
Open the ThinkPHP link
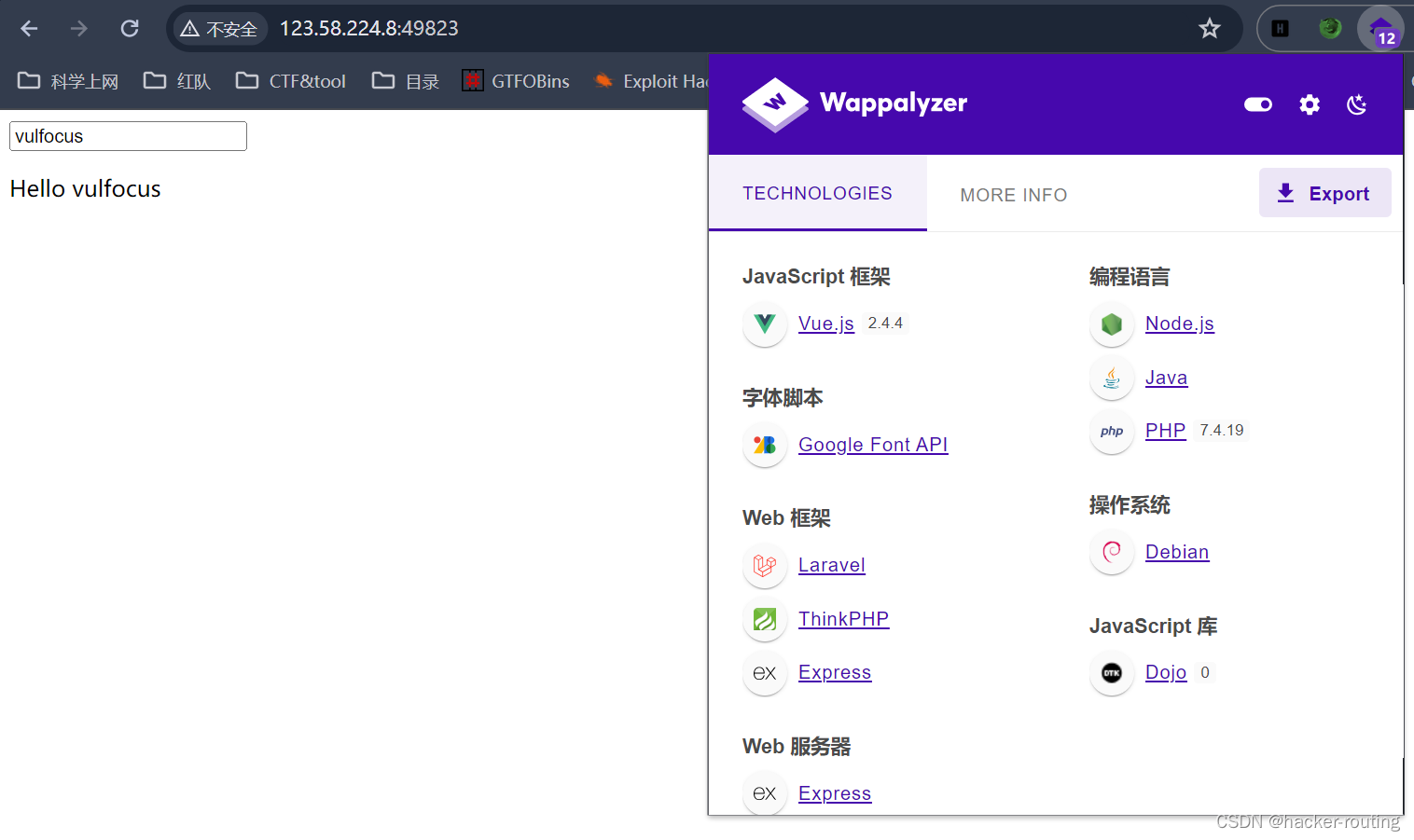click(x=843, y=619)
